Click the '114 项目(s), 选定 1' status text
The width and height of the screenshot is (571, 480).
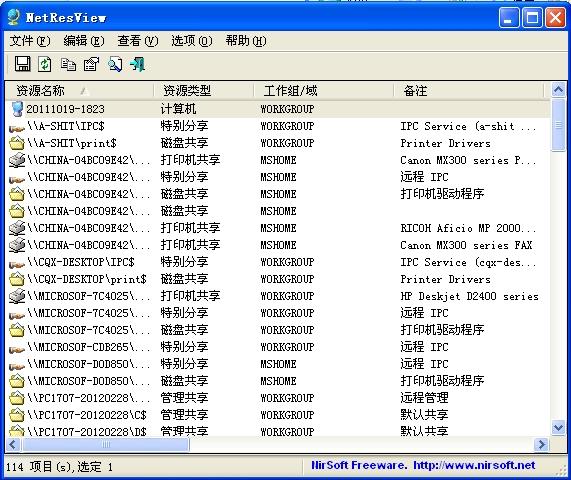click(x=59, y=467)
